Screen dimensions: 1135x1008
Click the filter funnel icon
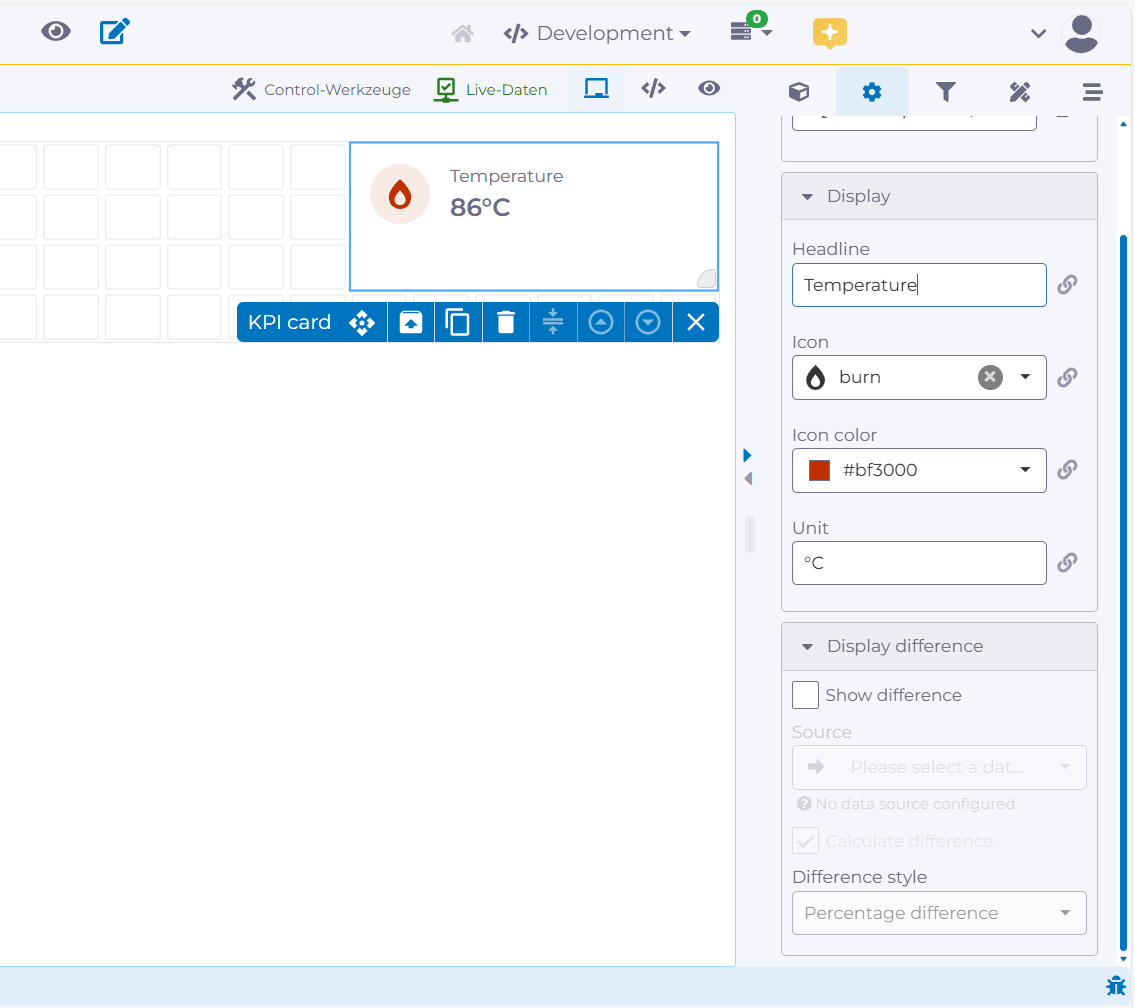(946, 91)
